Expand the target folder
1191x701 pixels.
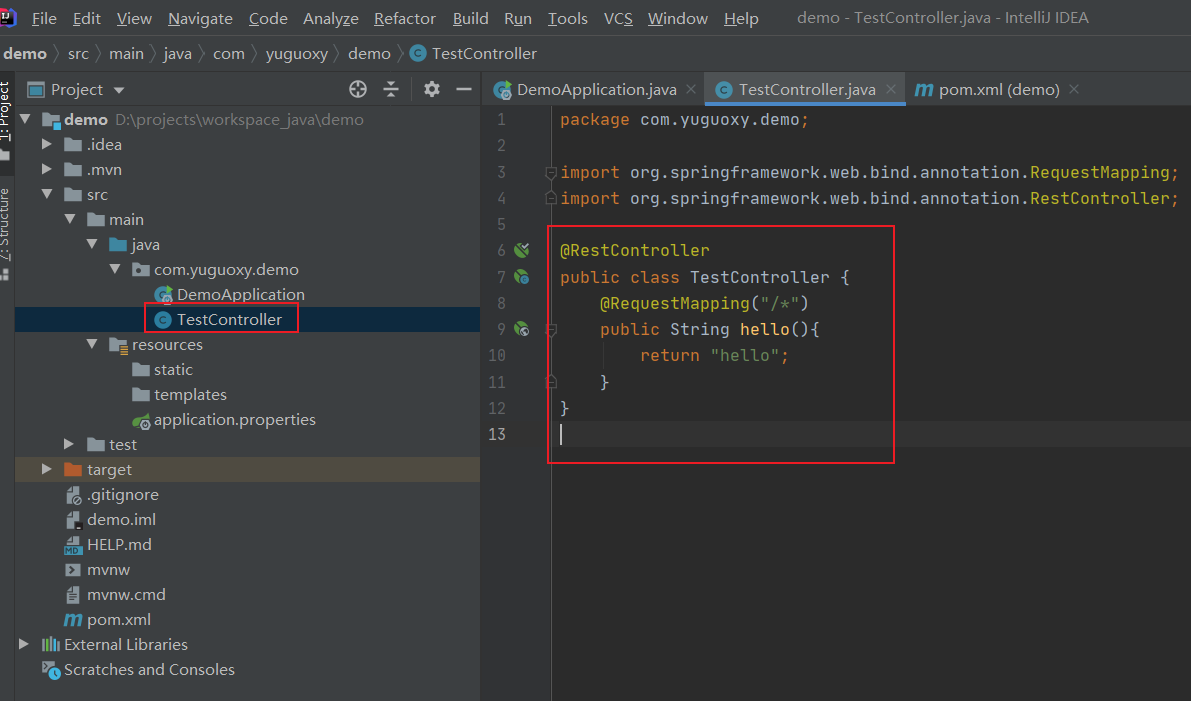(47, 469)
